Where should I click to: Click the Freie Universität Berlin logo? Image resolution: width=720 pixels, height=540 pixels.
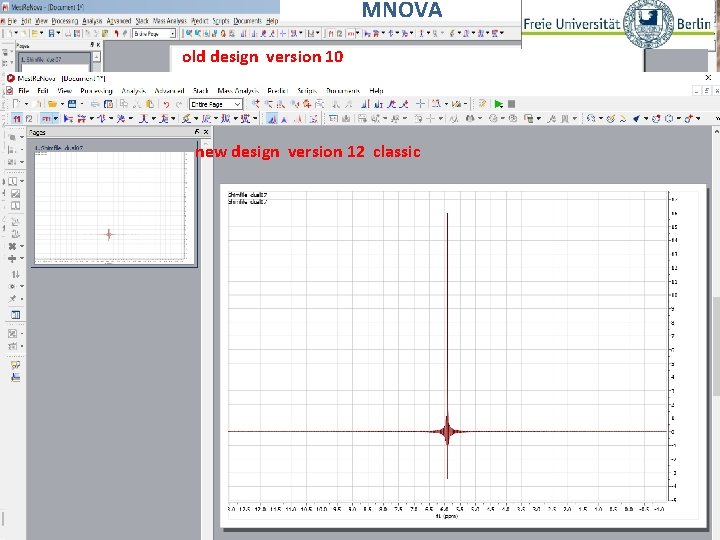618,24
